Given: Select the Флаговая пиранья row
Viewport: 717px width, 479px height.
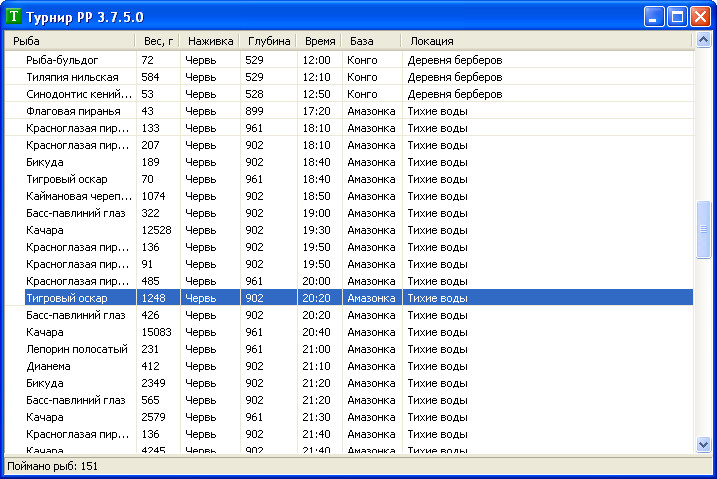Looking at the screenshot, I should [x=349, y=111].
